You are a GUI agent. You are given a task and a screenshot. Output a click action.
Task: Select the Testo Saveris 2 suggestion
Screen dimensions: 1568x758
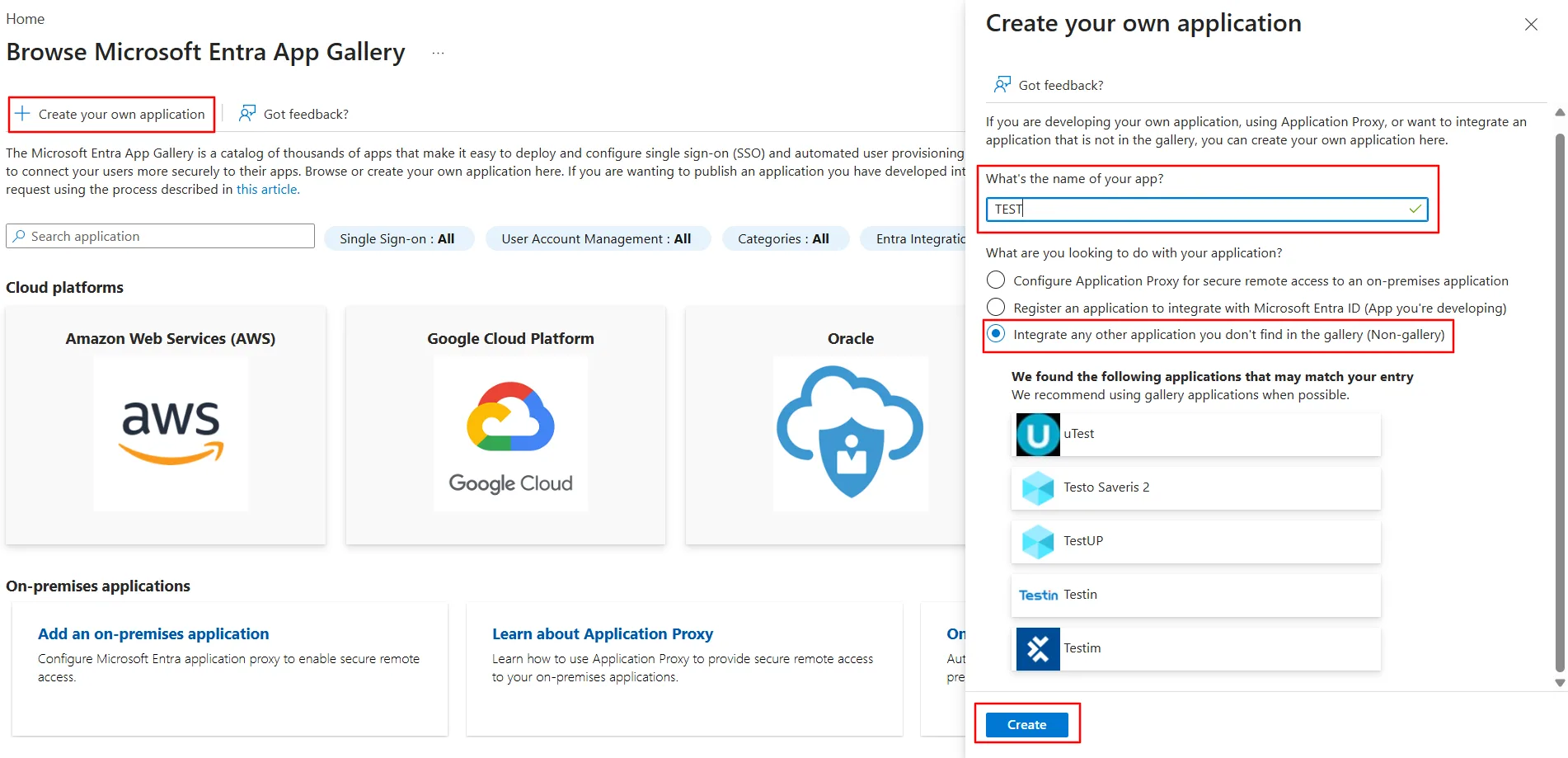pyautogui.click(x=1196, y=488)
